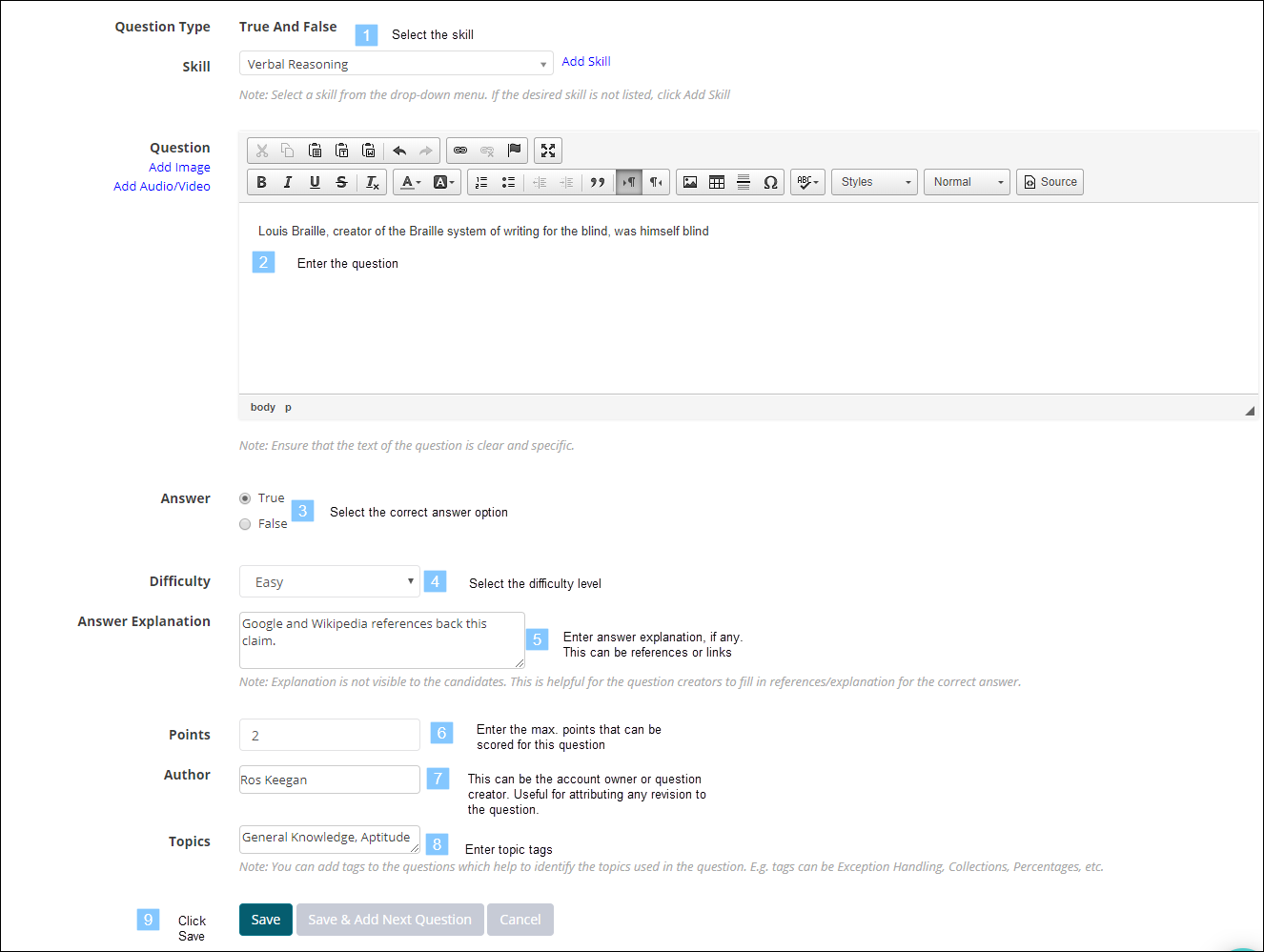The image size is (1264, 952).
Task: Toggle underline formatting
Action: click(x=315, y=182)
